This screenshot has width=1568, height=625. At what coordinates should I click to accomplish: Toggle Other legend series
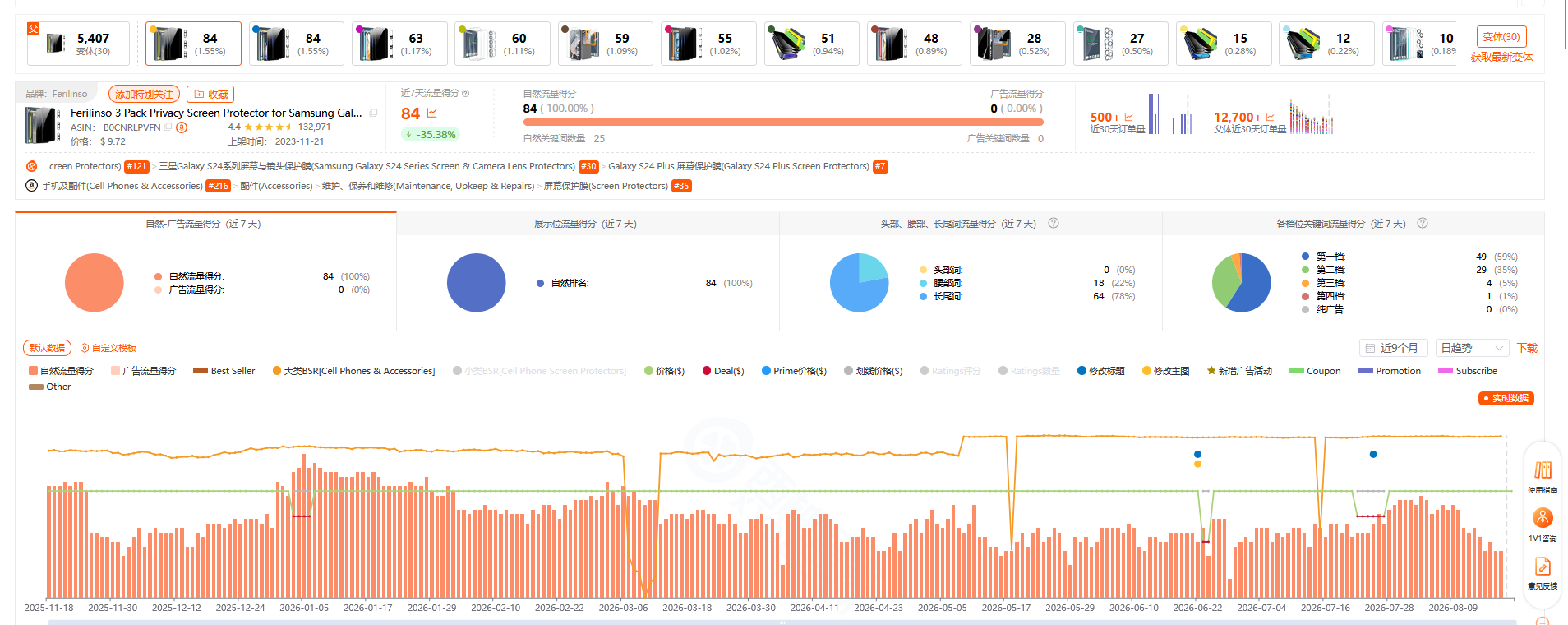coord(49,387)
